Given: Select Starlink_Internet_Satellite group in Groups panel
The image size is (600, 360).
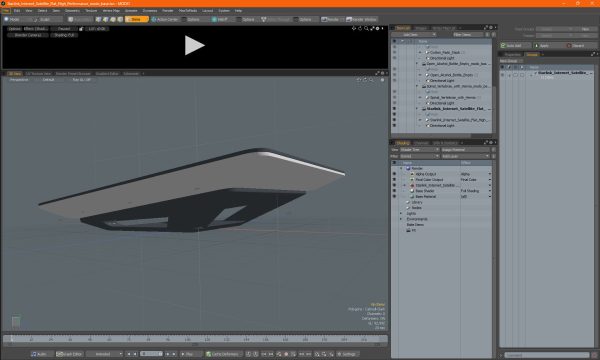Looking at the screenshot, I should point(564,72).
